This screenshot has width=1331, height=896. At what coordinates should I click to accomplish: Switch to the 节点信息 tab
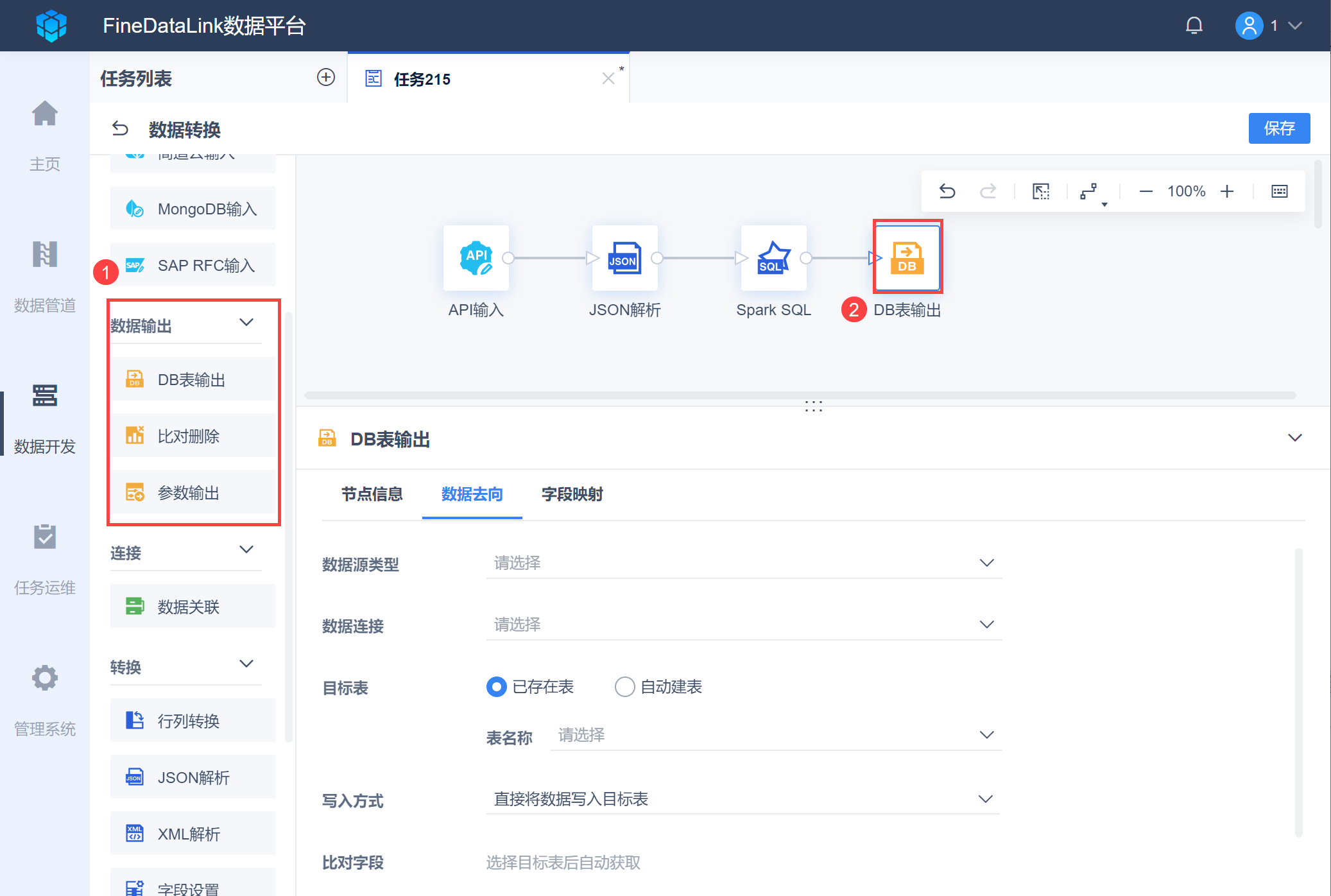[x=372, y=494]
